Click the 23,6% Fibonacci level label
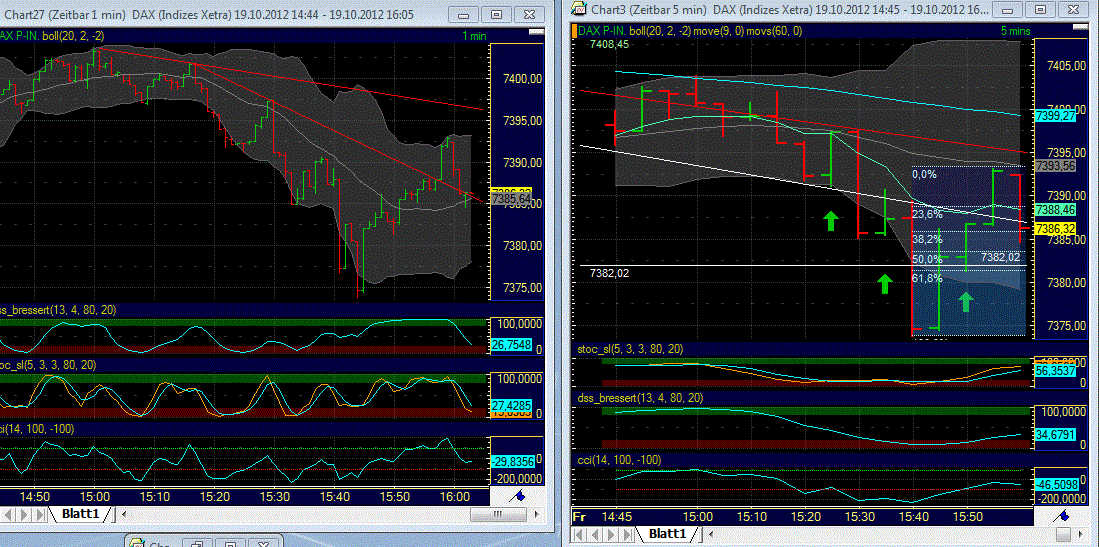 tap(927, 215)
